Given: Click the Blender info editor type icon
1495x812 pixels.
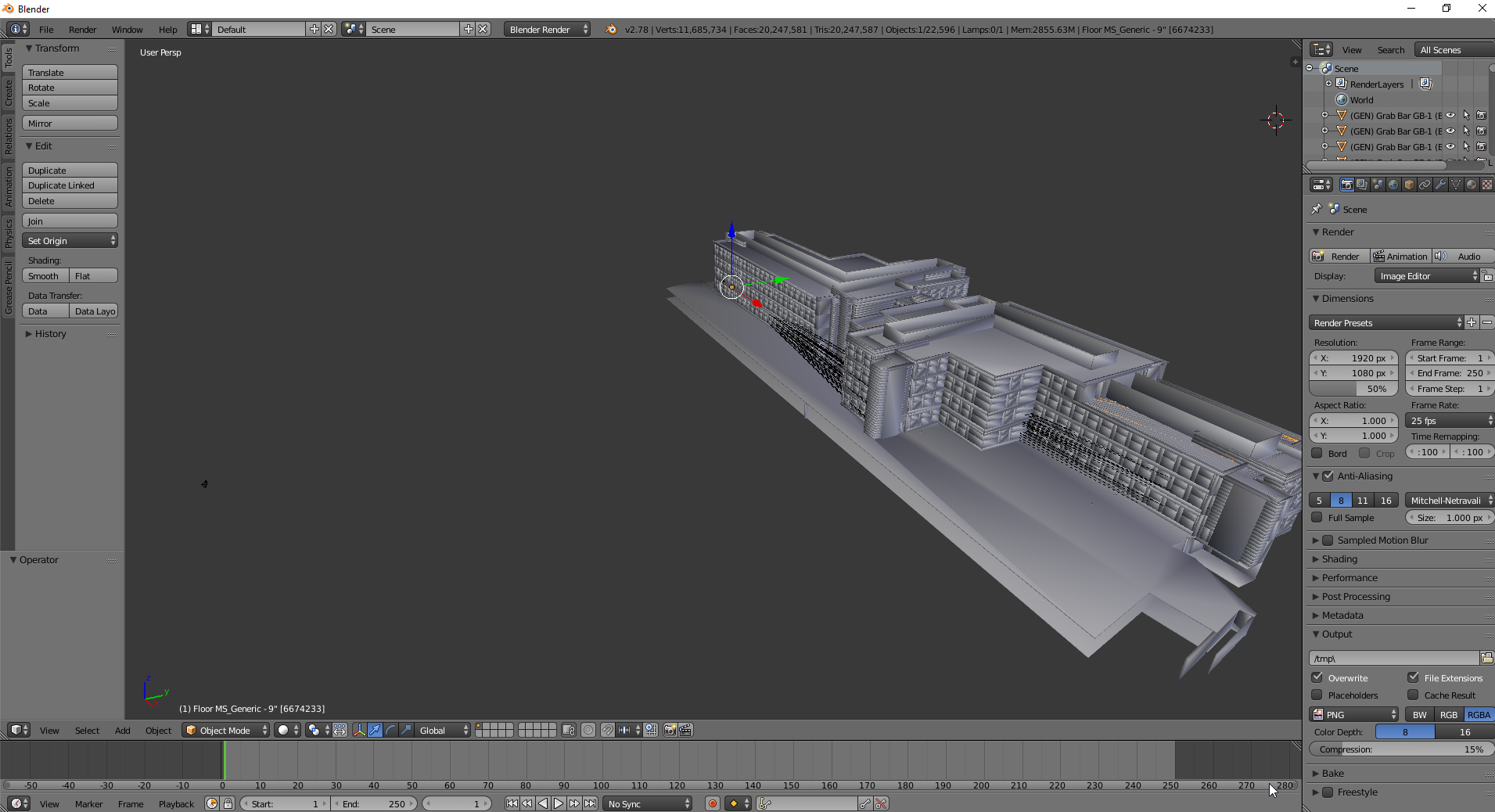Looking at the screenshot, I should (18, 29).
